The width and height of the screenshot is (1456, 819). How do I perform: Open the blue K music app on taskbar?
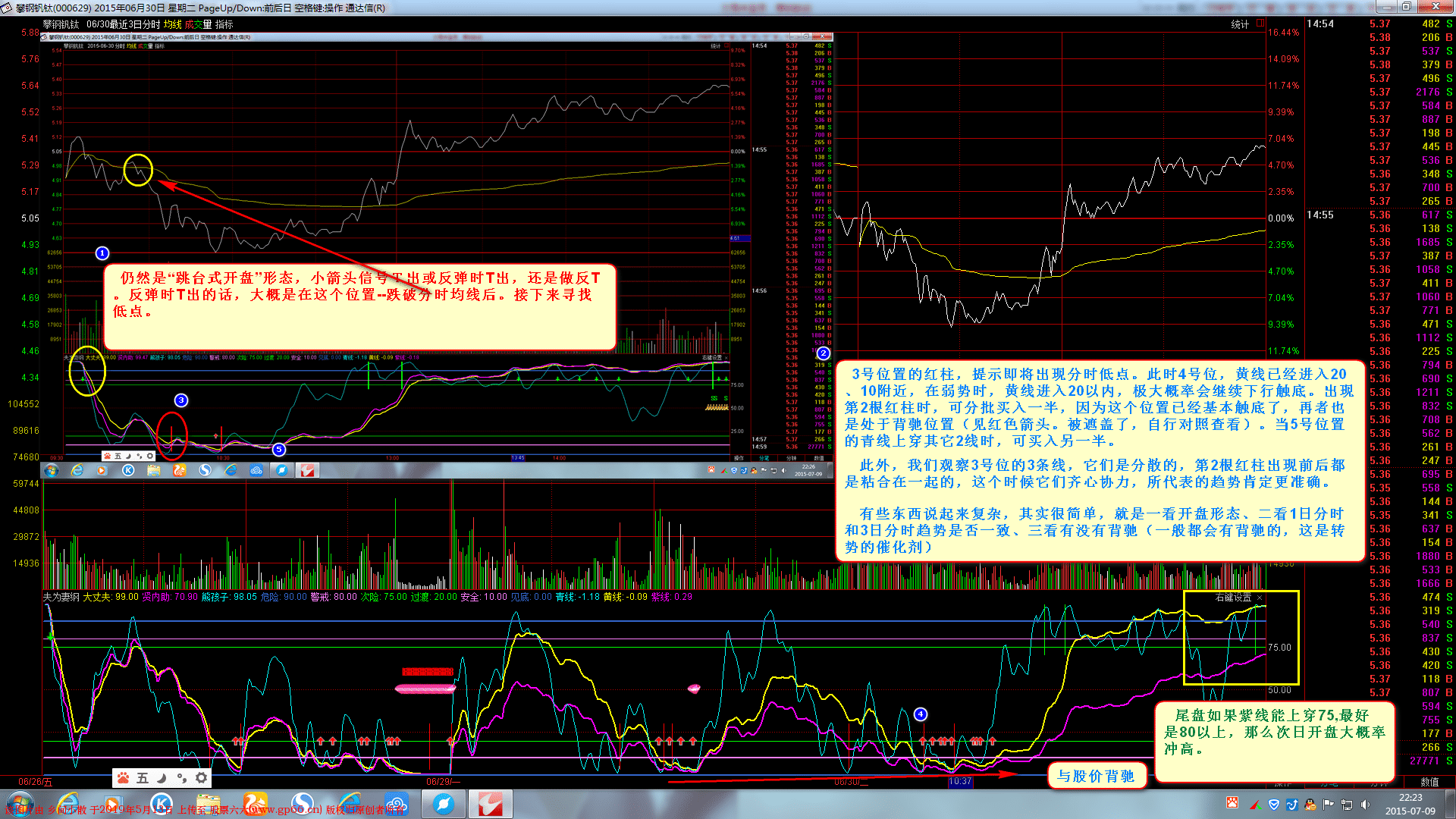click(x=161, y=804)
